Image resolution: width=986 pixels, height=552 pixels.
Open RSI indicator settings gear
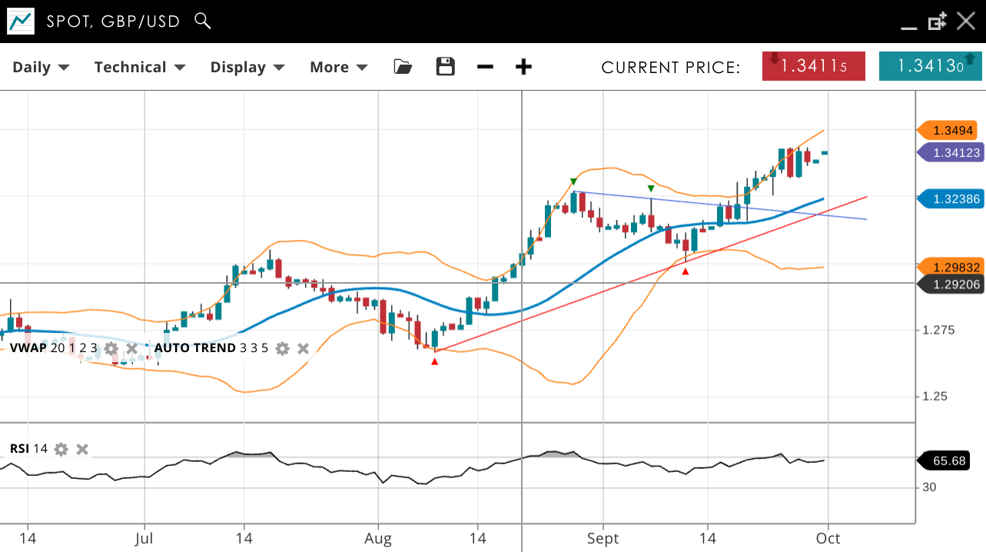pyautogui.click(x=61, y=449)
